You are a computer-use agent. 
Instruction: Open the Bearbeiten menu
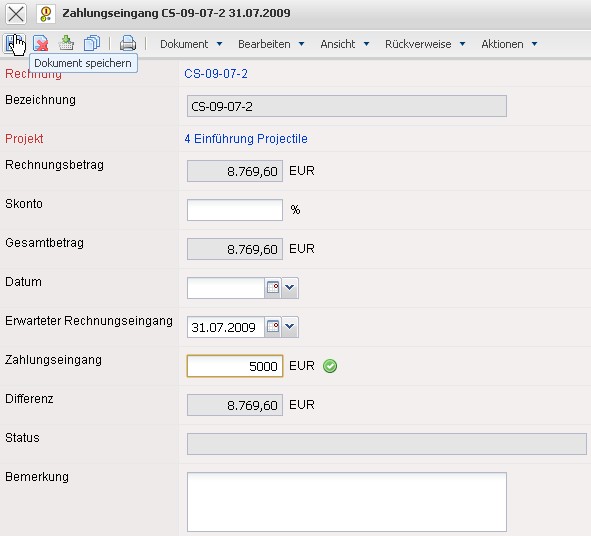271,44
